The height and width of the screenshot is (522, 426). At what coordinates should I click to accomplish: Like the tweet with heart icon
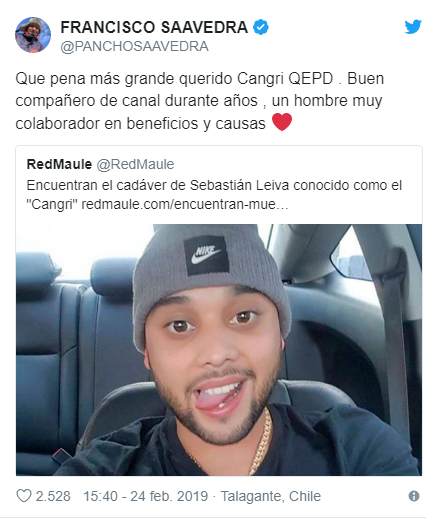tap(24, 496)
